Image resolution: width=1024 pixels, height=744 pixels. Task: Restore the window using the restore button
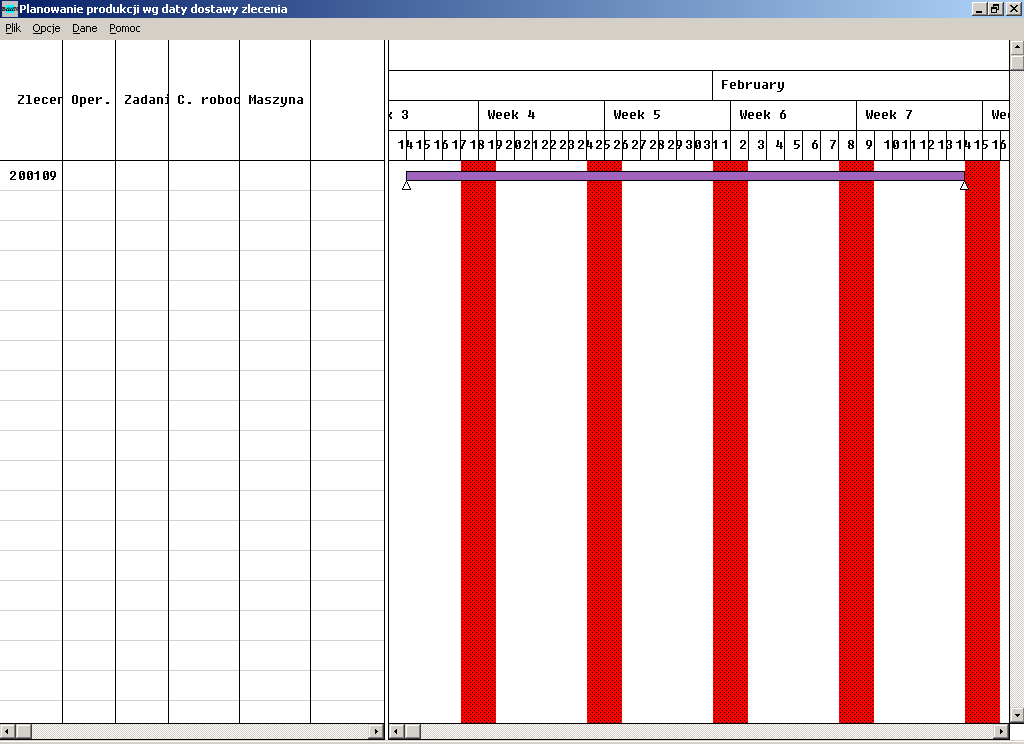(995, 8)
